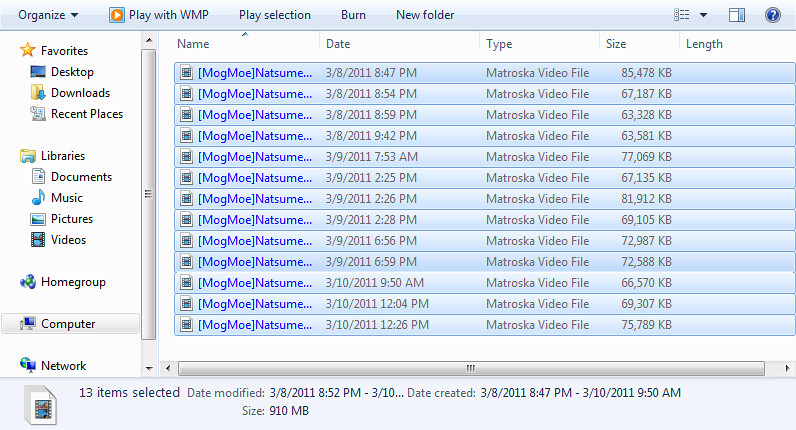Viewport: 796px width, 430px height.
Task: Click Date created value in details pane
Action: coord(580,392)
